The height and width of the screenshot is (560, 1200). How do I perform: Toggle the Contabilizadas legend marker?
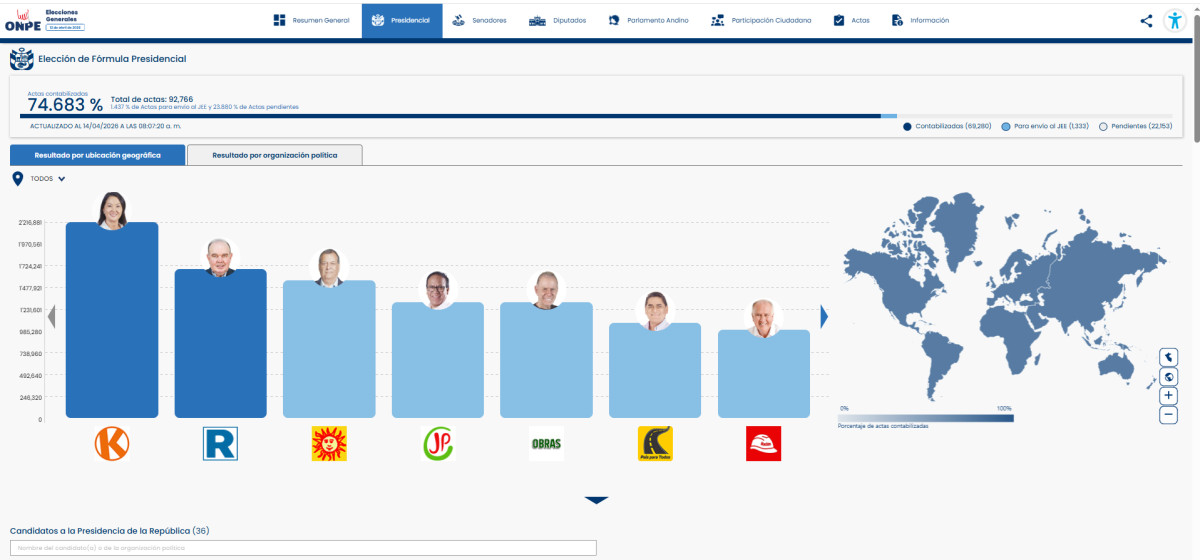907,127
